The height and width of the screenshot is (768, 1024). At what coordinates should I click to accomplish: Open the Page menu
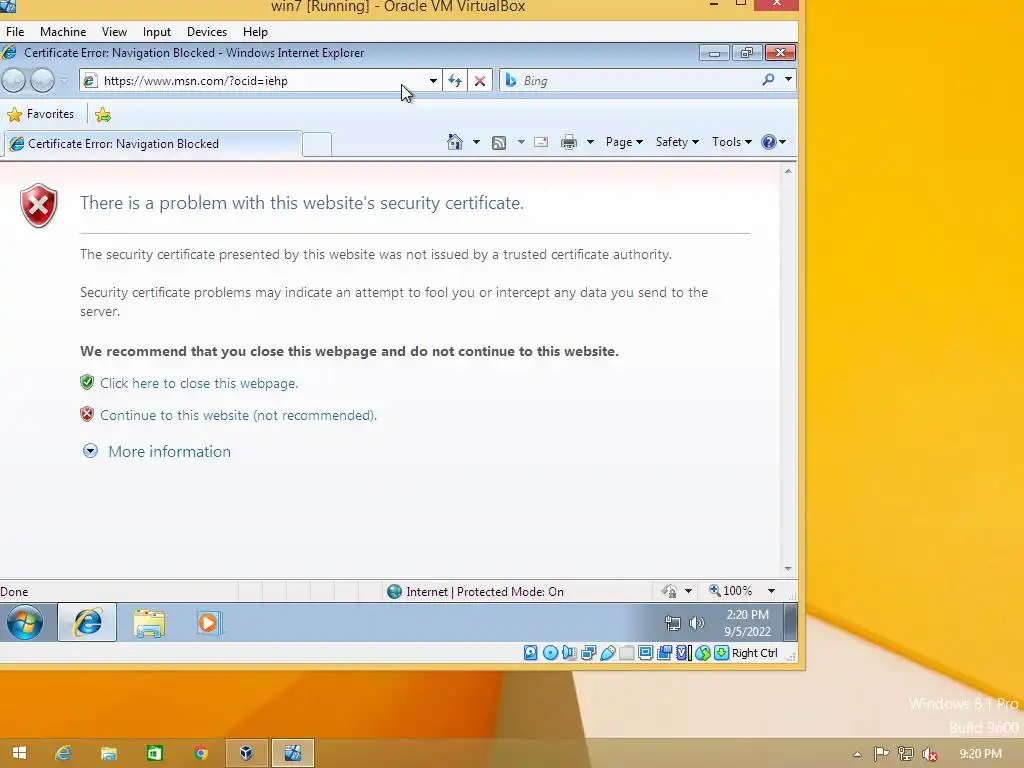(x=624, y=142)
